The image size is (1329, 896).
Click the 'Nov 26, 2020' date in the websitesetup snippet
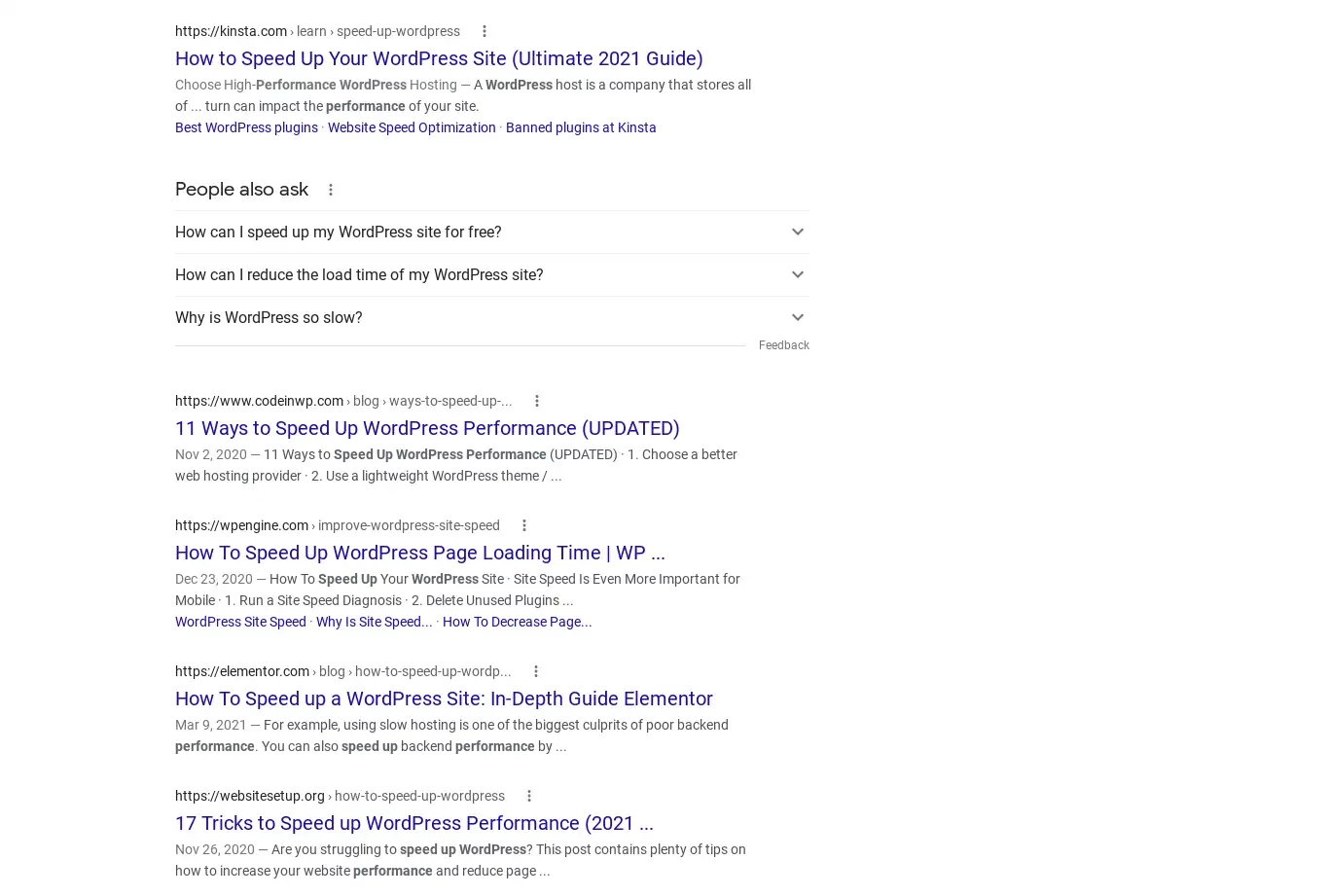click(215, 849)
